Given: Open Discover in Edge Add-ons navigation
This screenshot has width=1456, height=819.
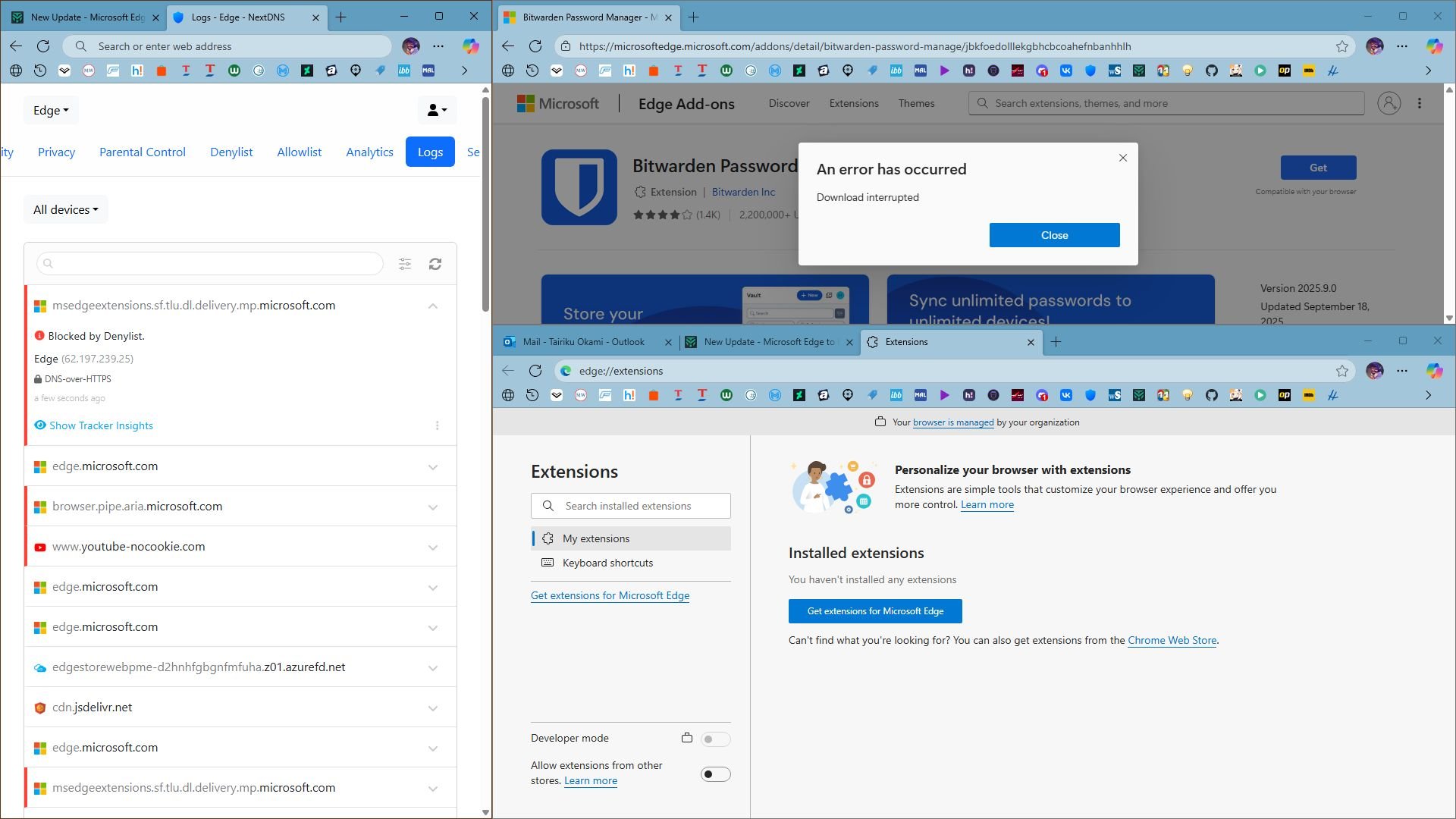Looking at the screenshot, I should click(789, 103).
